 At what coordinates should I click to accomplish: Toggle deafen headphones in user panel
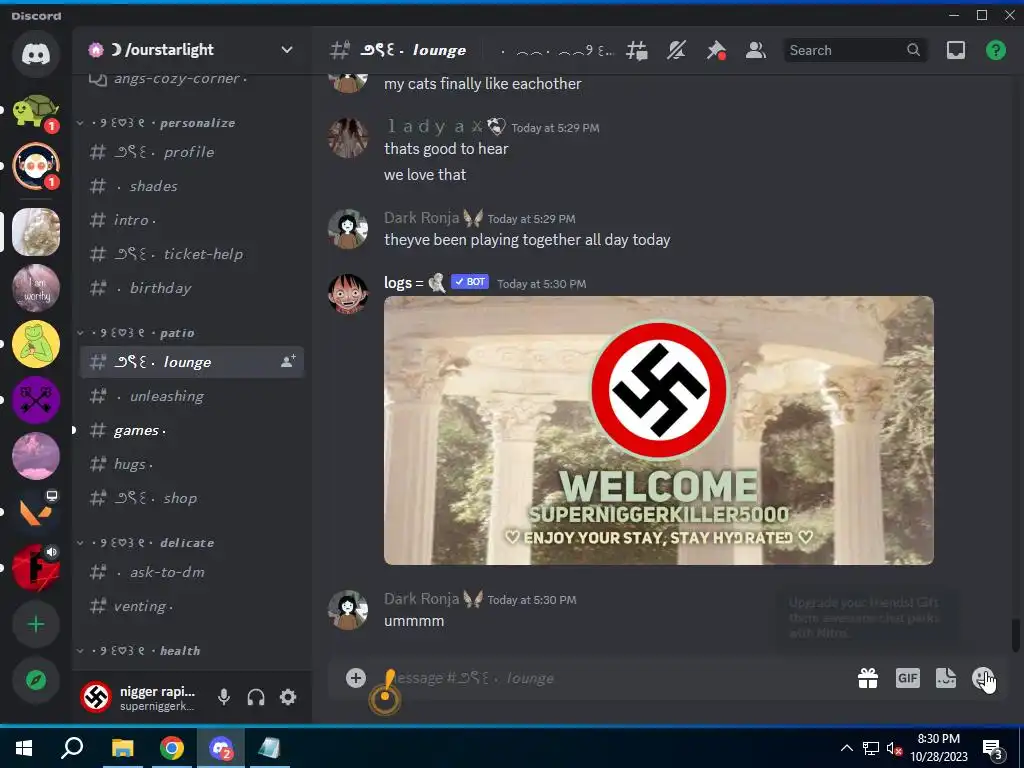(256, 697)
